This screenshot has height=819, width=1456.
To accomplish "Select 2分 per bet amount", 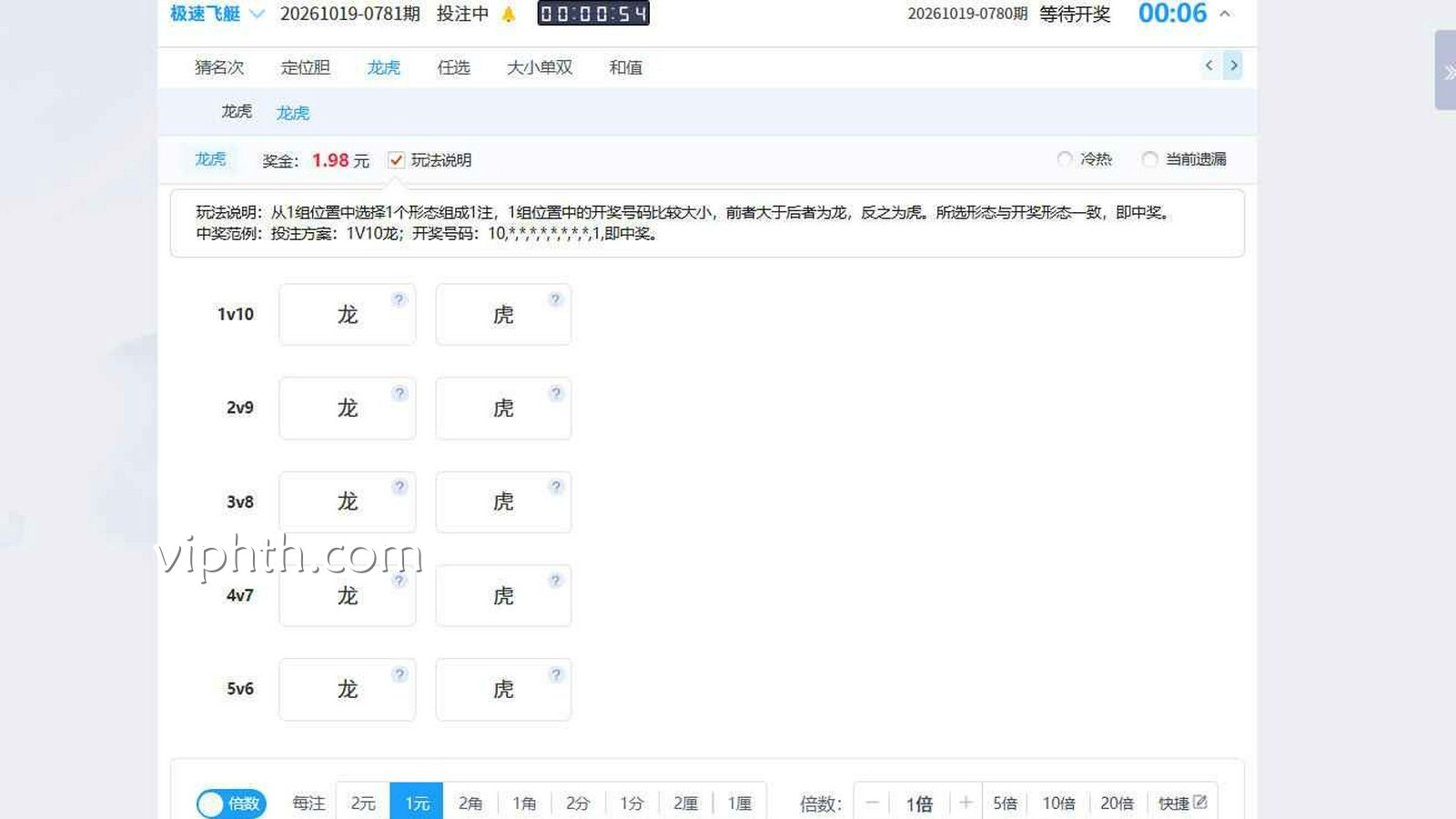I will [x=578, y=803].
